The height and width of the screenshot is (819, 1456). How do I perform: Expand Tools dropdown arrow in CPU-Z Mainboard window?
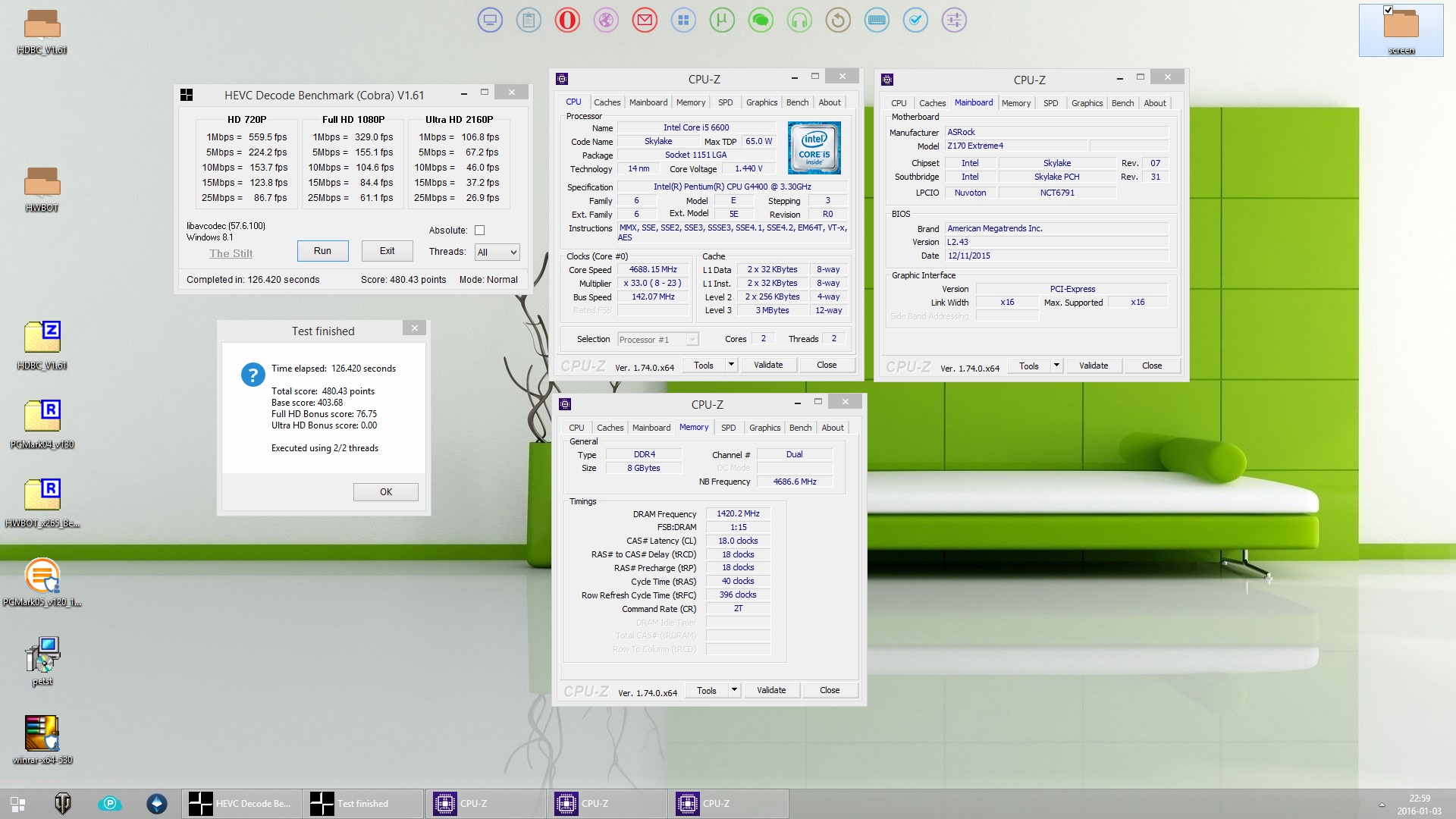[1056, 366]
